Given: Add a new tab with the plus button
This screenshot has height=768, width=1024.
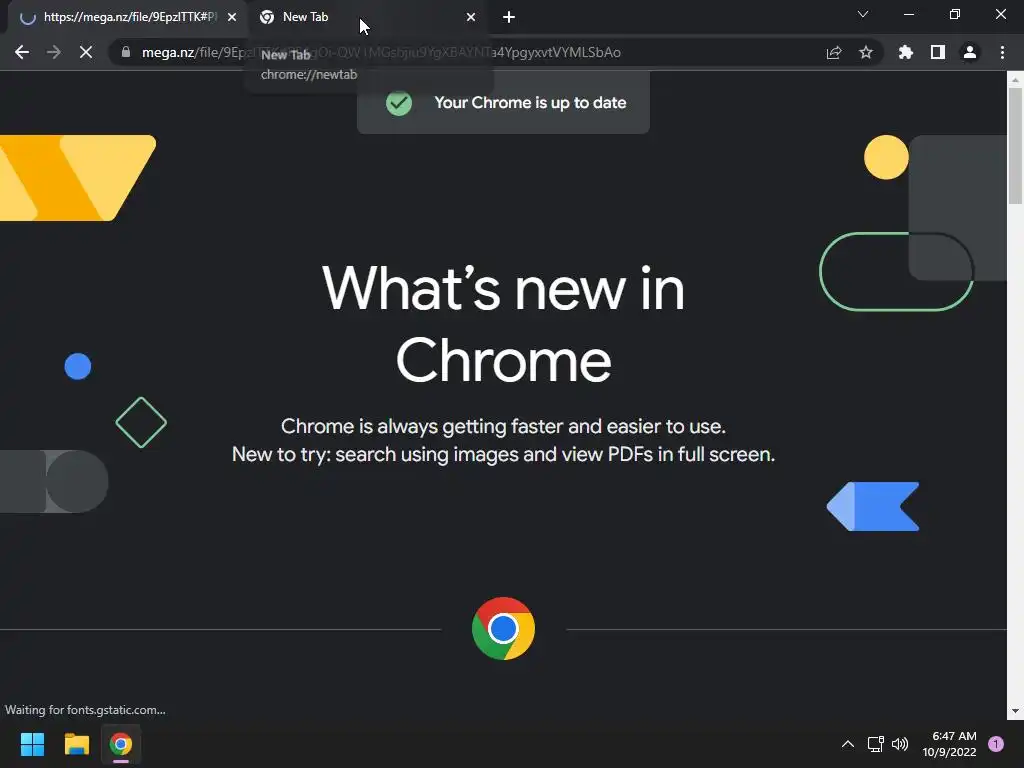Looking at the screenshot, I should coord(509,17).
